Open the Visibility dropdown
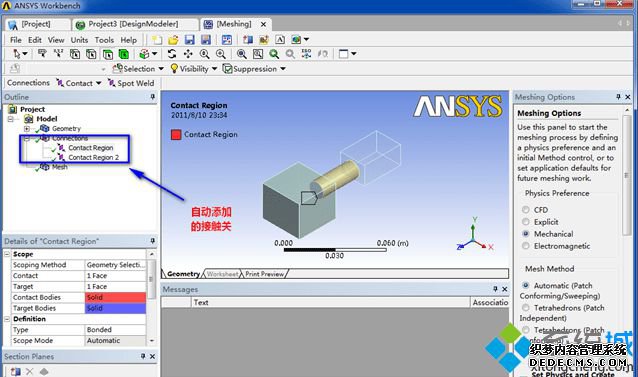 pyautogui.click(x=193, y=69)
